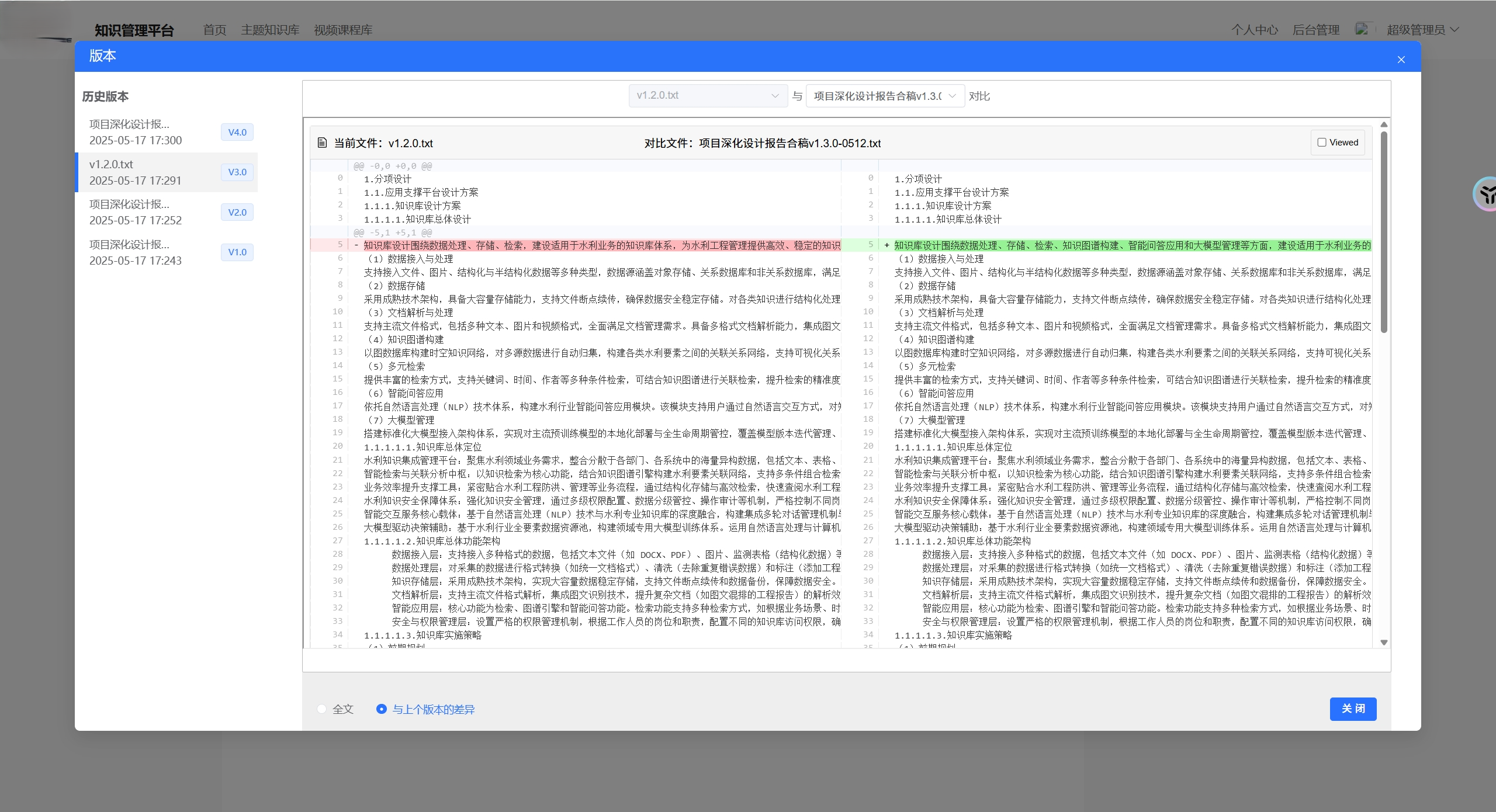This screenshot has height=812, width=1496.
Task: Select the 与上个版本的差异 radio button
Action: [382, 709]
